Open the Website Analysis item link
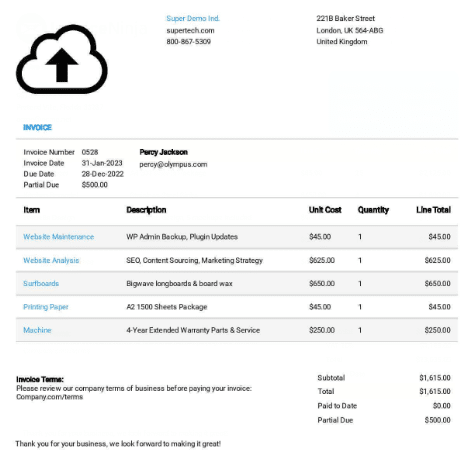469x470 pixels. (x=51, y=260)
